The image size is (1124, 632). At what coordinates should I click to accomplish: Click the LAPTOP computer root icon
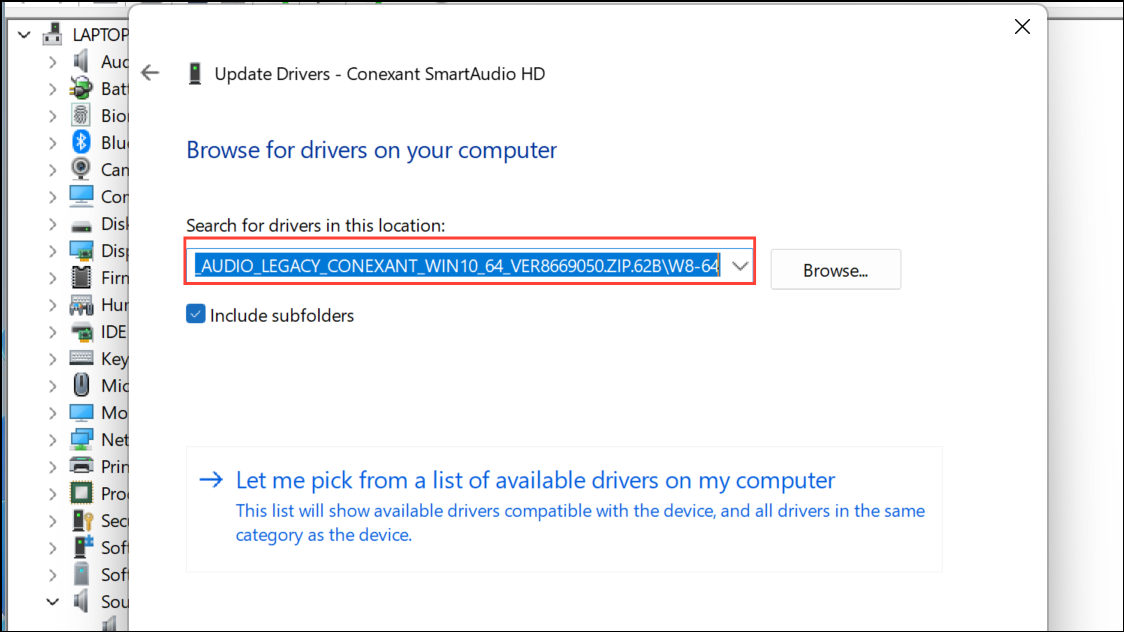tap(52, 34)
